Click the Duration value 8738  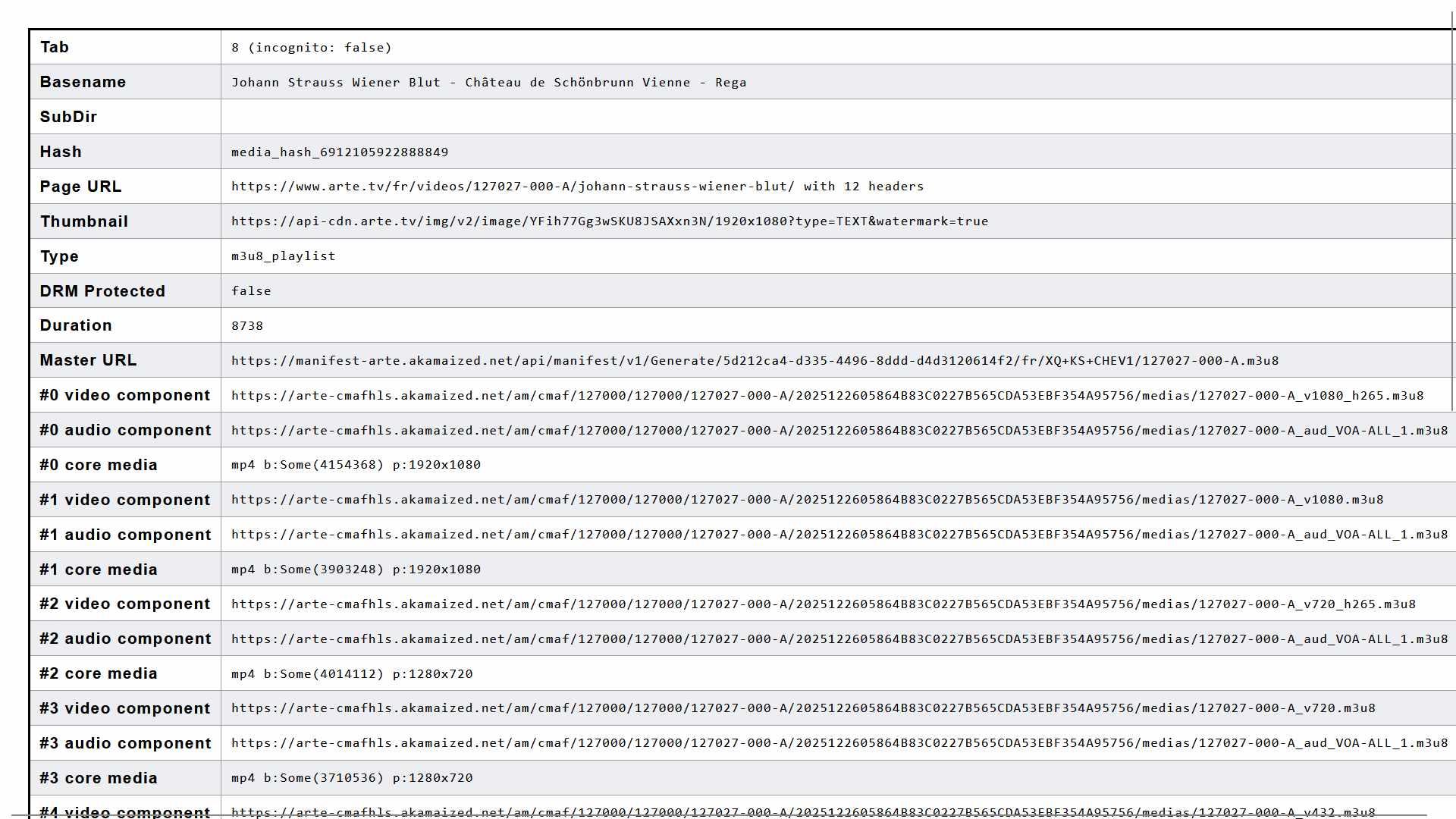coord(247,326)
